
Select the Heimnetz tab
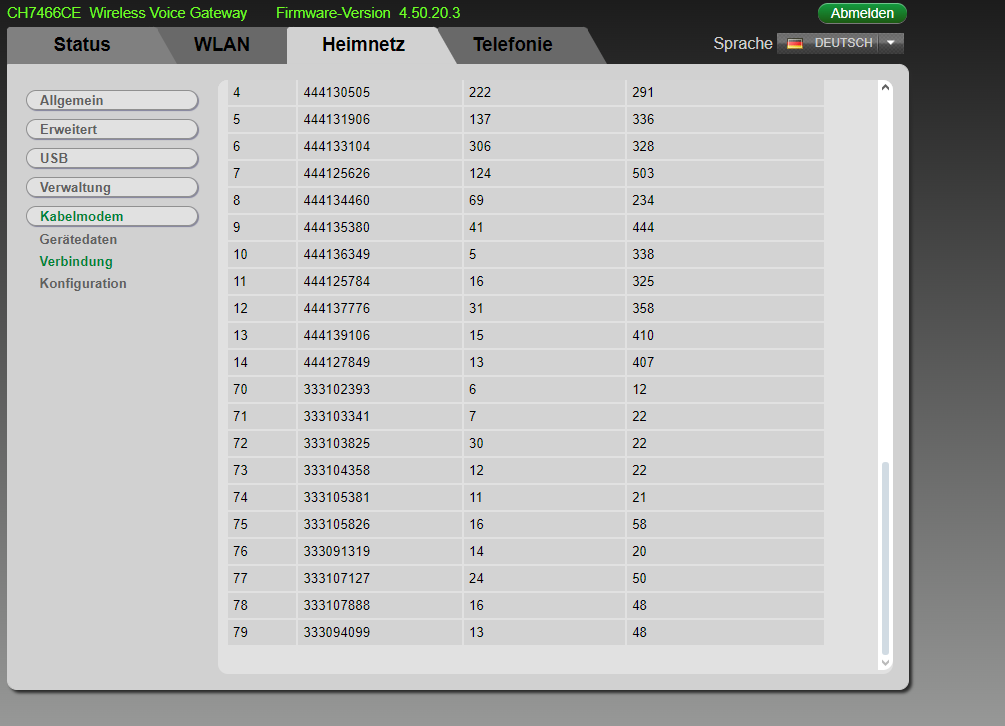point(363,44)
